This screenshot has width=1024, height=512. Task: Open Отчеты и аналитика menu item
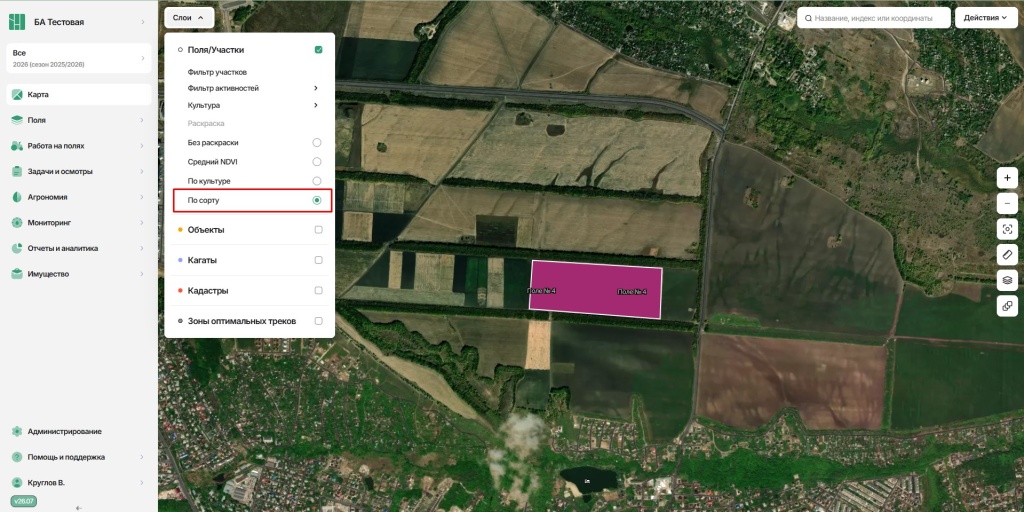[79, 248]
